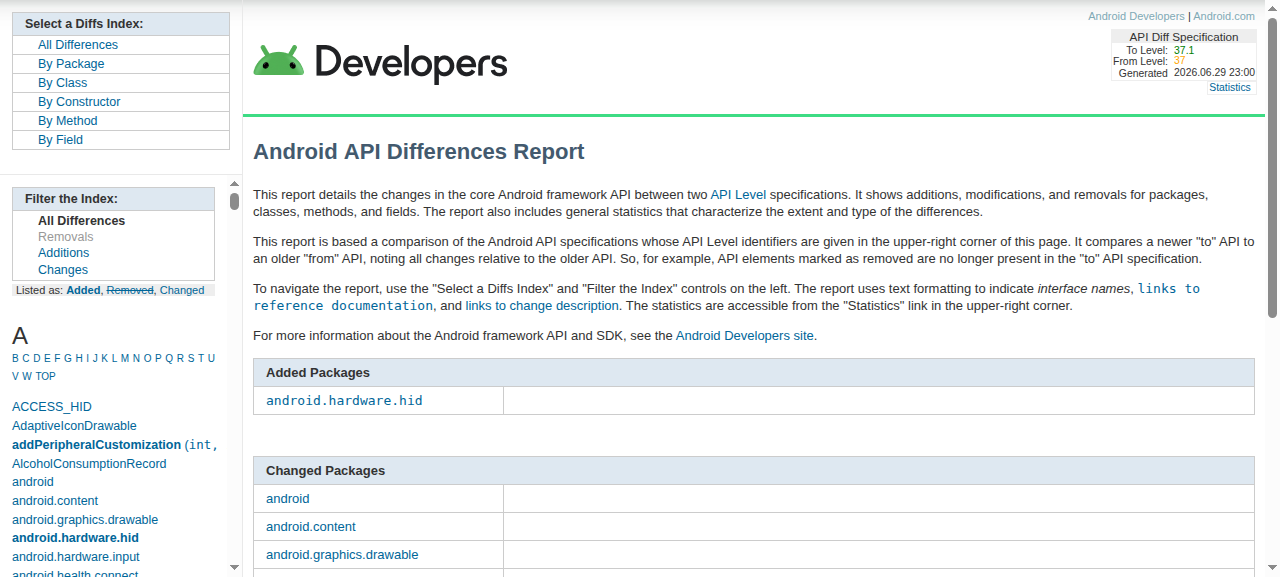Image resolution: width=1280 pixels, height=577 pixels.
Task: Click the index frame scrollbar up arrow
Action: tap(234, 184)
